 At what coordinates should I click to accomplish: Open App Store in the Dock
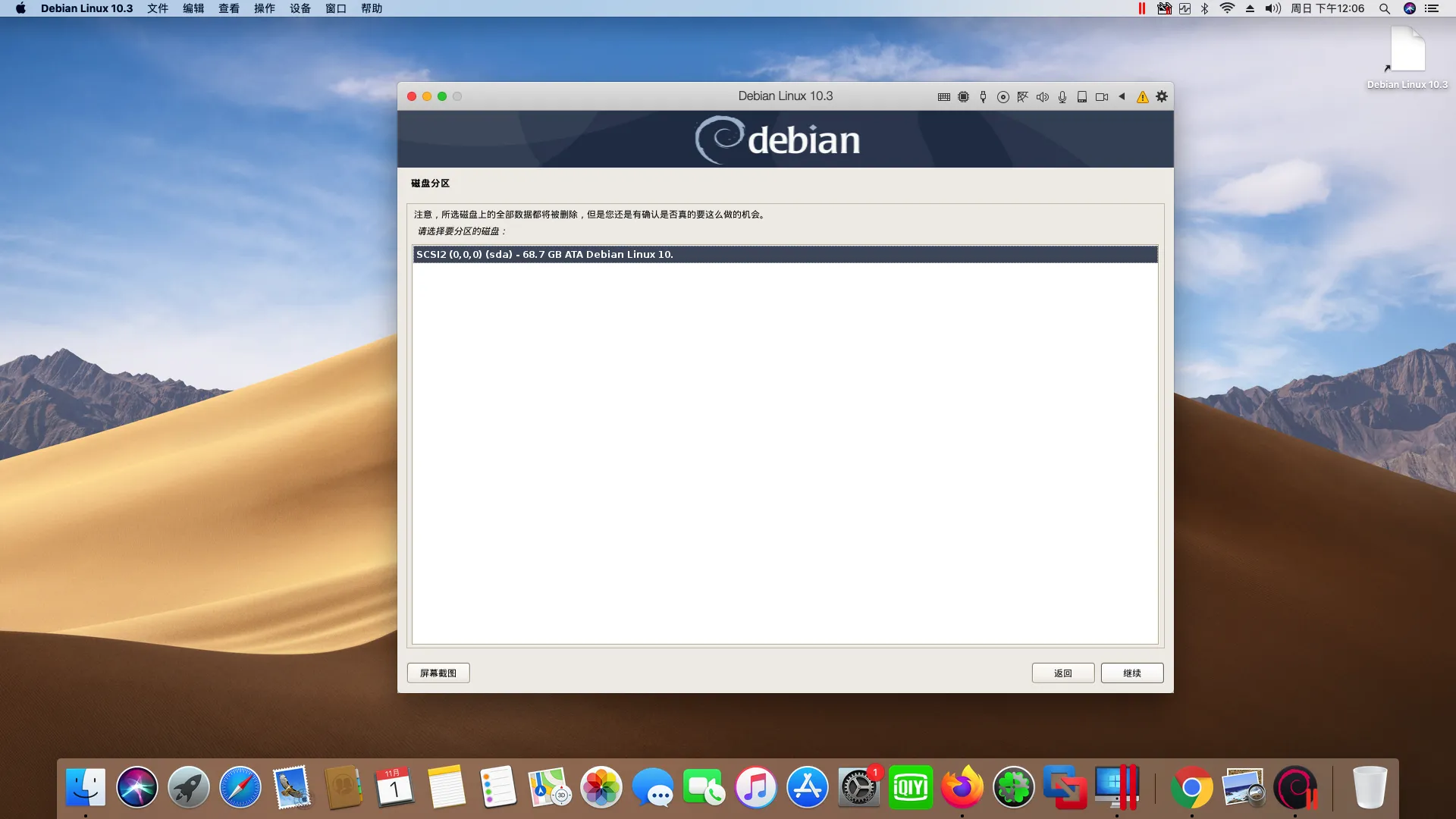point(808,787)
